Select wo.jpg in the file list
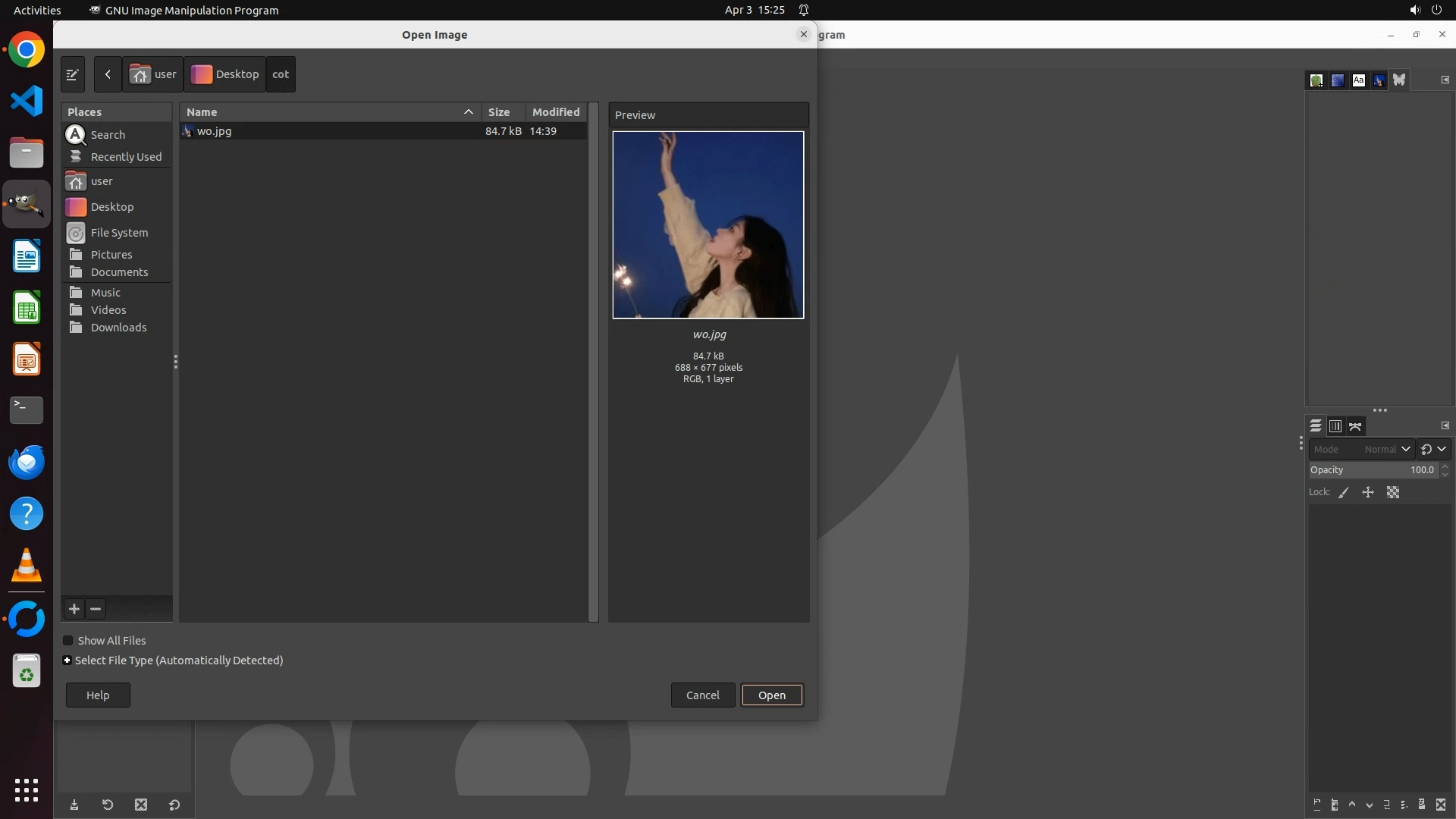The height and width of the screenshot is (819, 1456). point(215,131)
